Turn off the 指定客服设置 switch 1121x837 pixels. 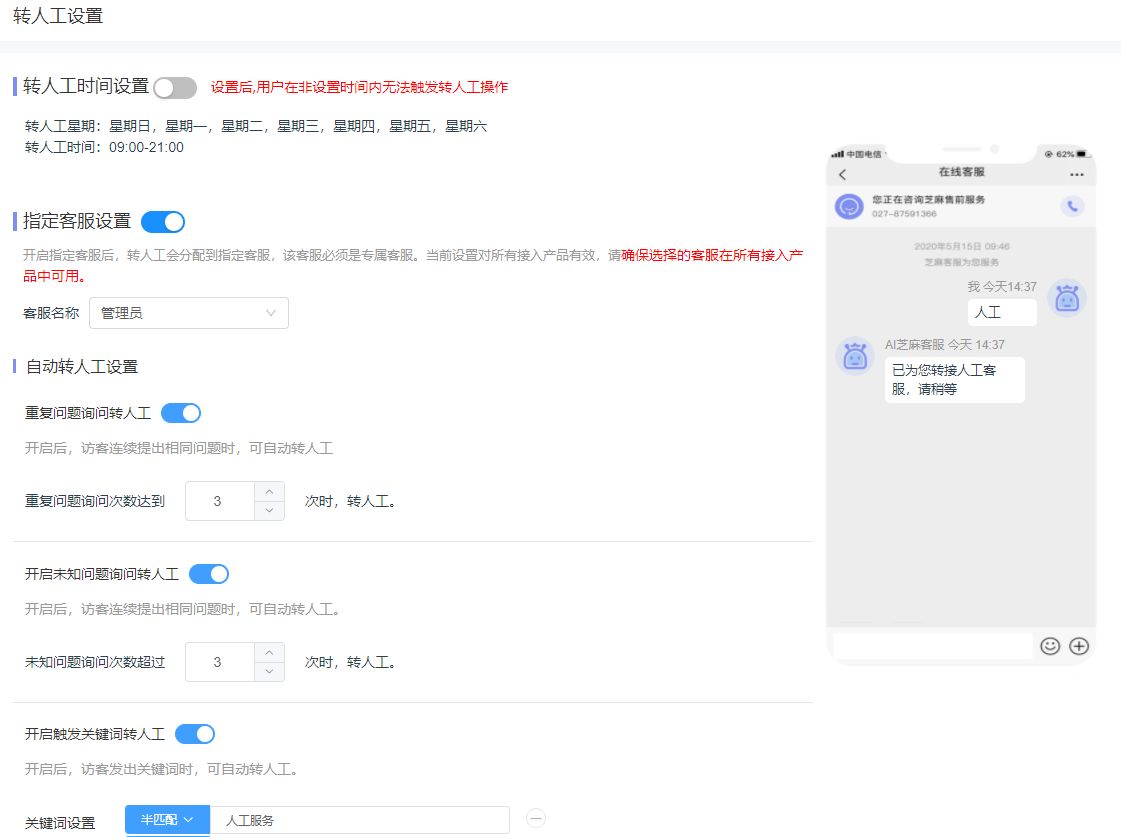click(x=163, y=222)
